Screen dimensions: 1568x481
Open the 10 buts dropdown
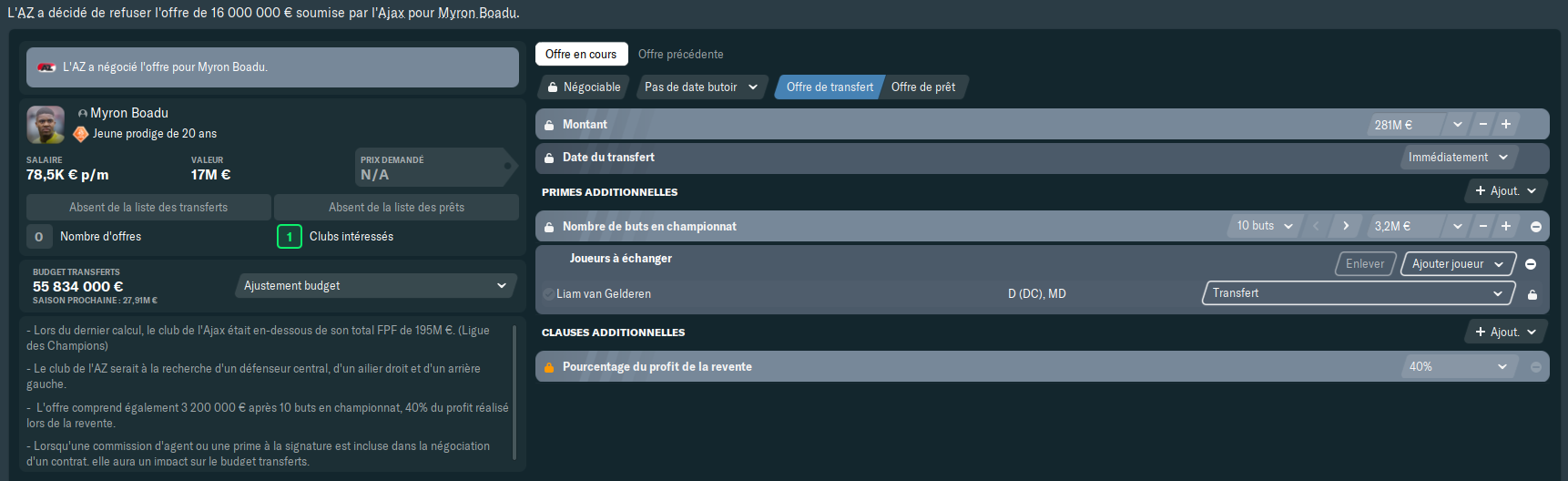tap(1265, 226)
